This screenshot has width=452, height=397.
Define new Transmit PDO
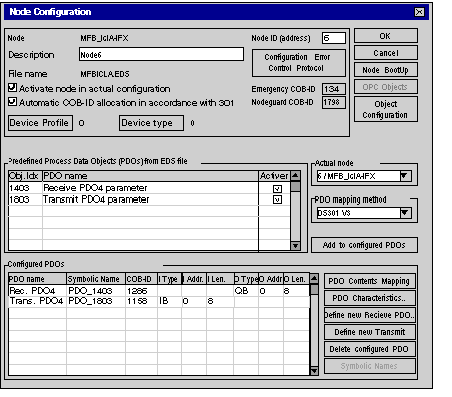click(370, 332)
